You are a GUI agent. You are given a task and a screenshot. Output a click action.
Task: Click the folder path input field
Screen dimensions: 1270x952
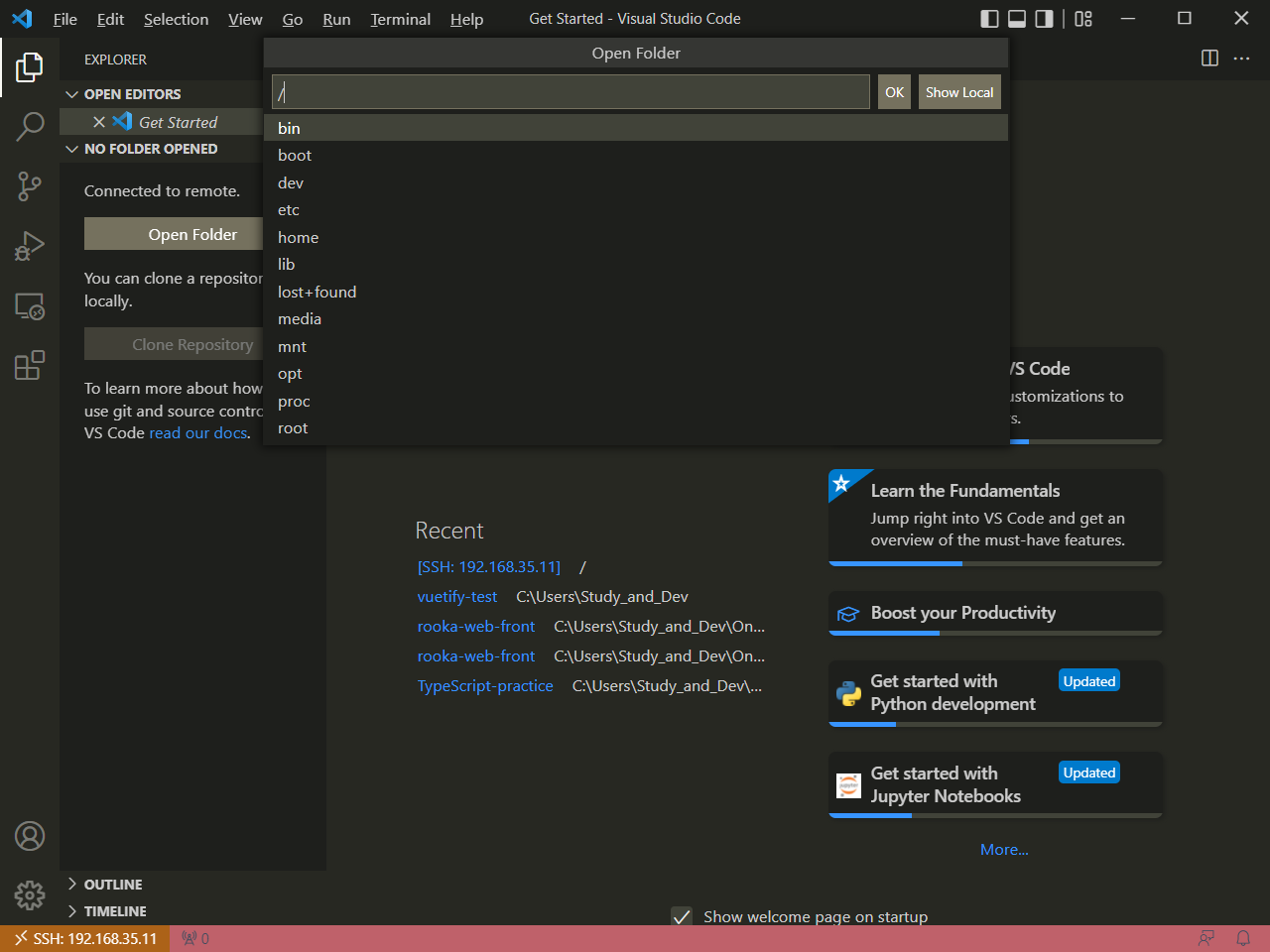[571, 92]
